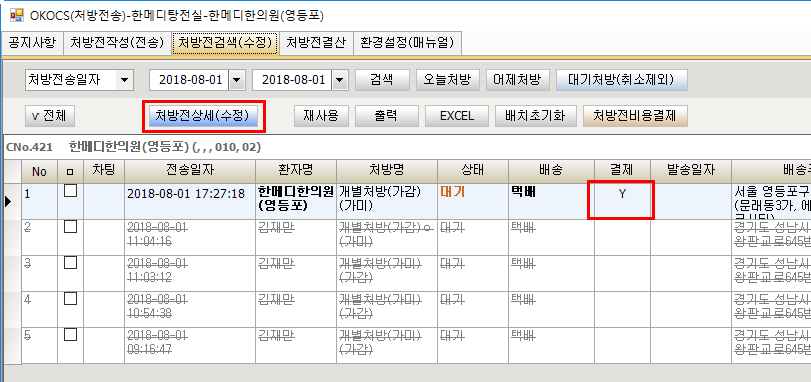Click the 출력 print button

[386, 116]
